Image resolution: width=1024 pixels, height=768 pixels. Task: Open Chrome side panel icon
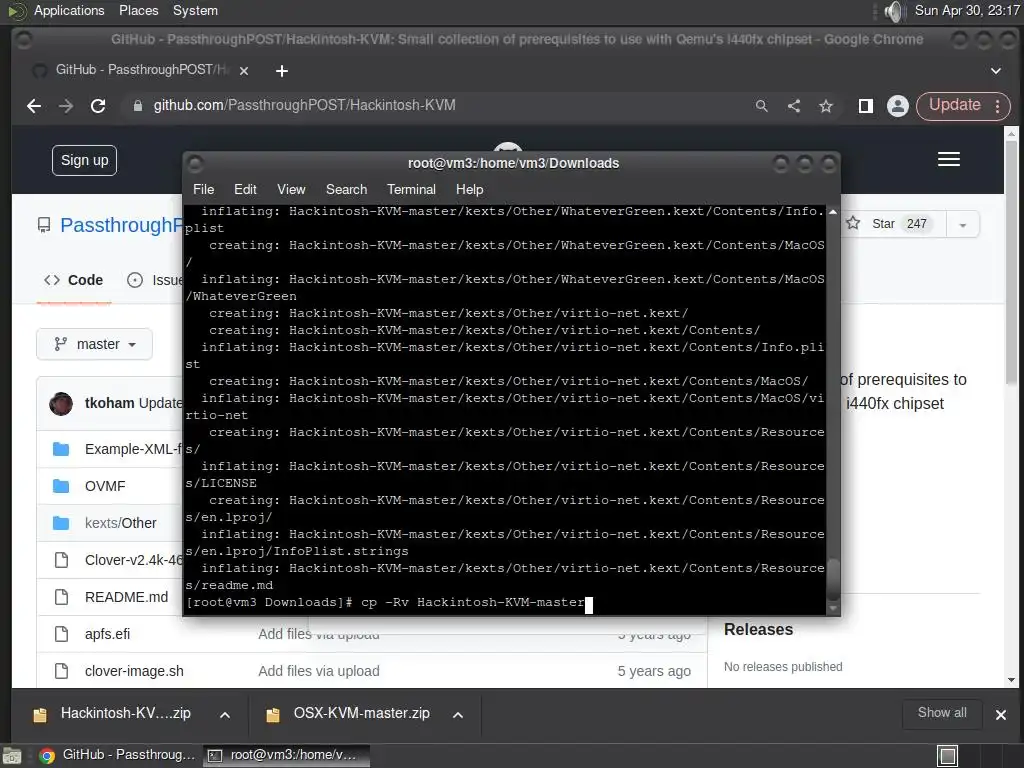pos(866,106)
